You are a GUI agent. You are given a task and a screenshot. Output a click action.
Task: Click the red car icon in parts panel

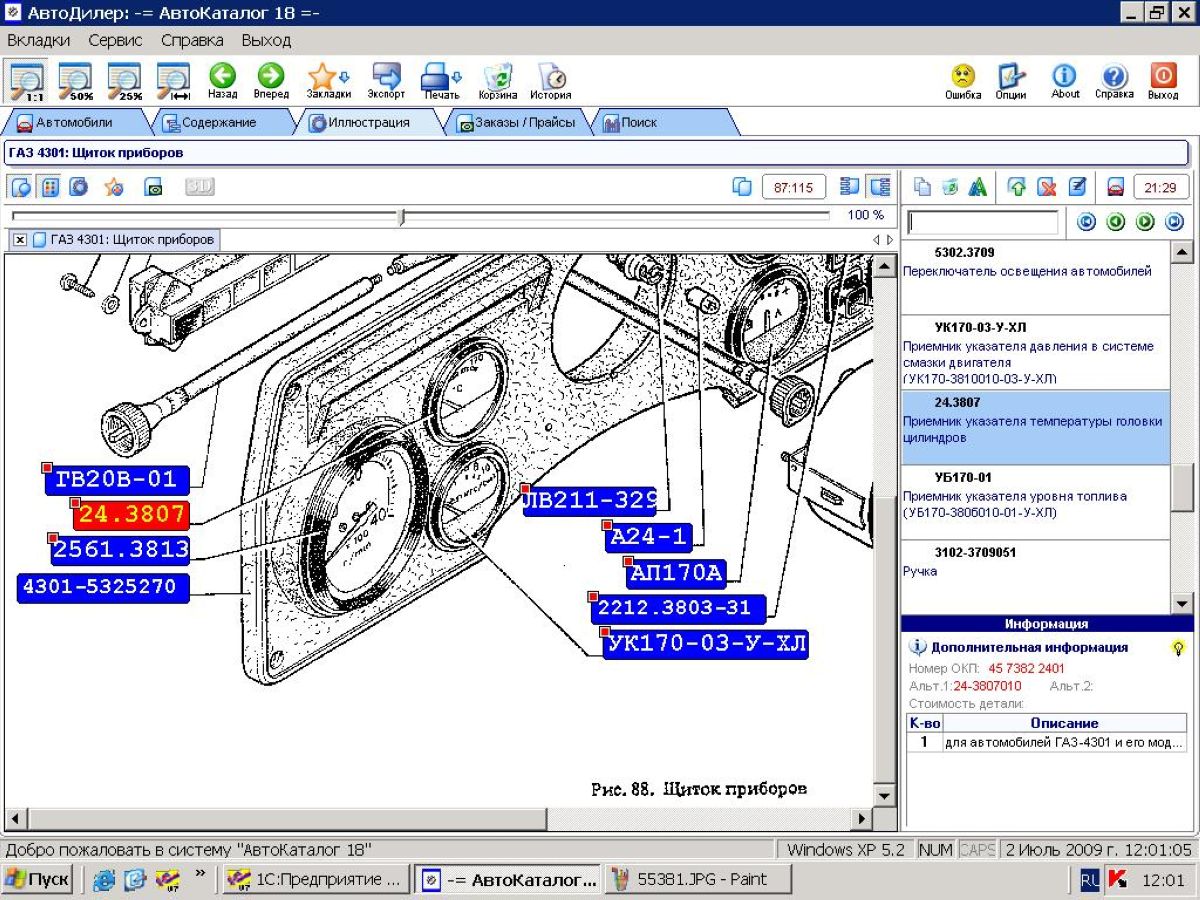click(1115, 187)
